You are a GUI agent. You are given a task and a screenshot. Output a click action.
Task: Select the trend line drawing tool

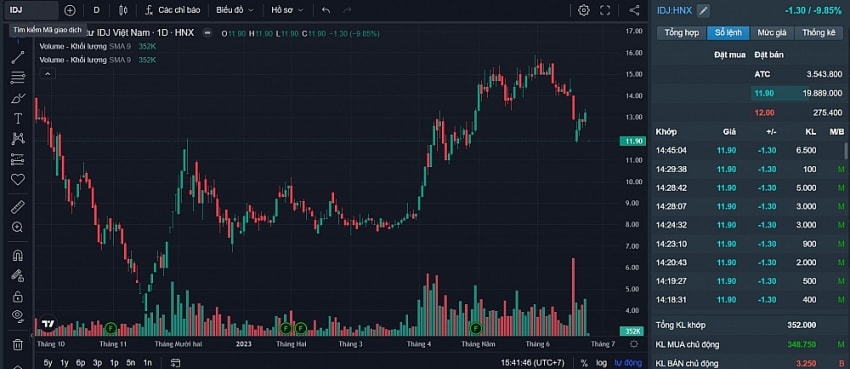18,57
